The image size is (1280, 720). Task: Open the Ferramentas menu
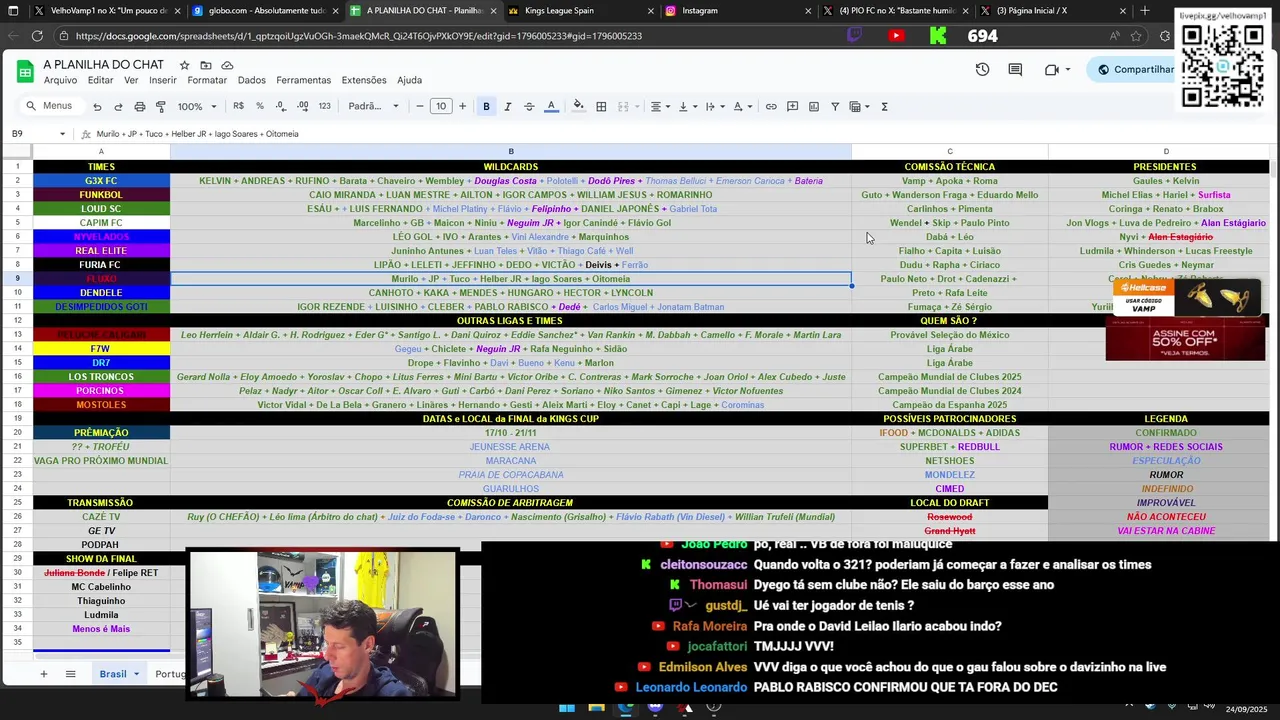(303, 80)
